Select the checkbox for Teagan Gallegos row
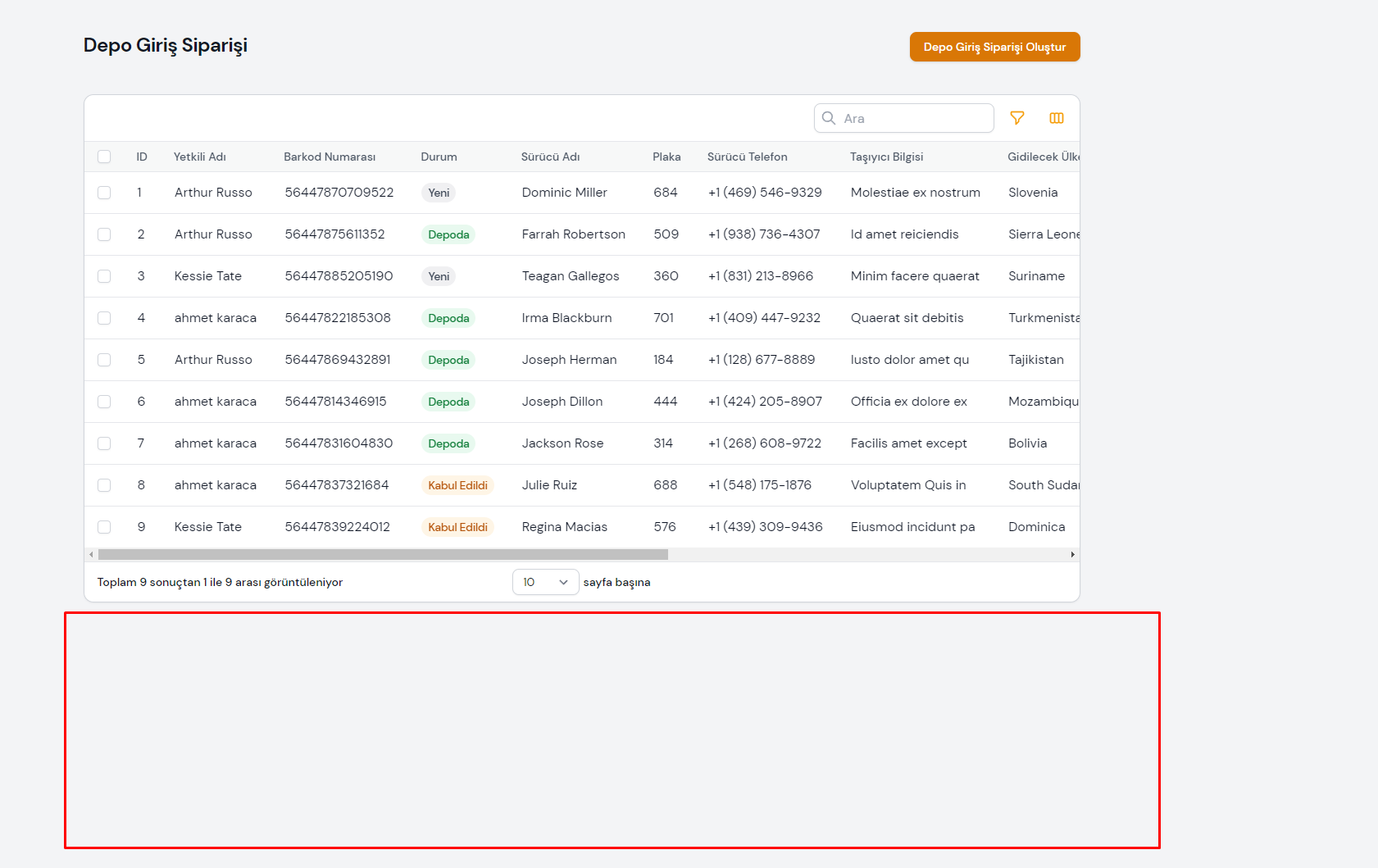The image size is (1378, 868). (x=104, y=276)
